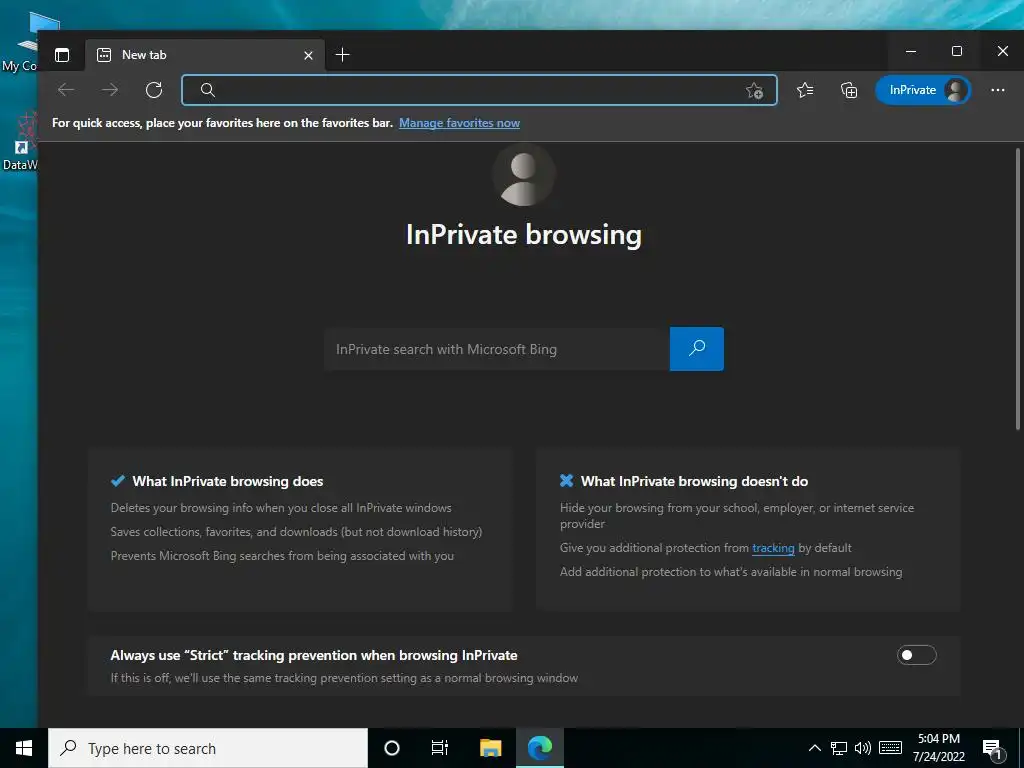Open the notification center icon
The height and width of the screenshot is (768, 1024).
pos(993,748)
